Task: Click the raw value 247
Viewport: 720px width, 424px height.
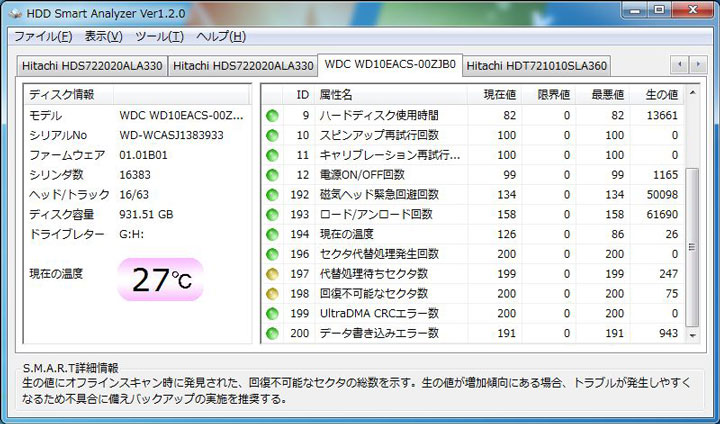Action: pyautogui.click(x=669, y=273)
